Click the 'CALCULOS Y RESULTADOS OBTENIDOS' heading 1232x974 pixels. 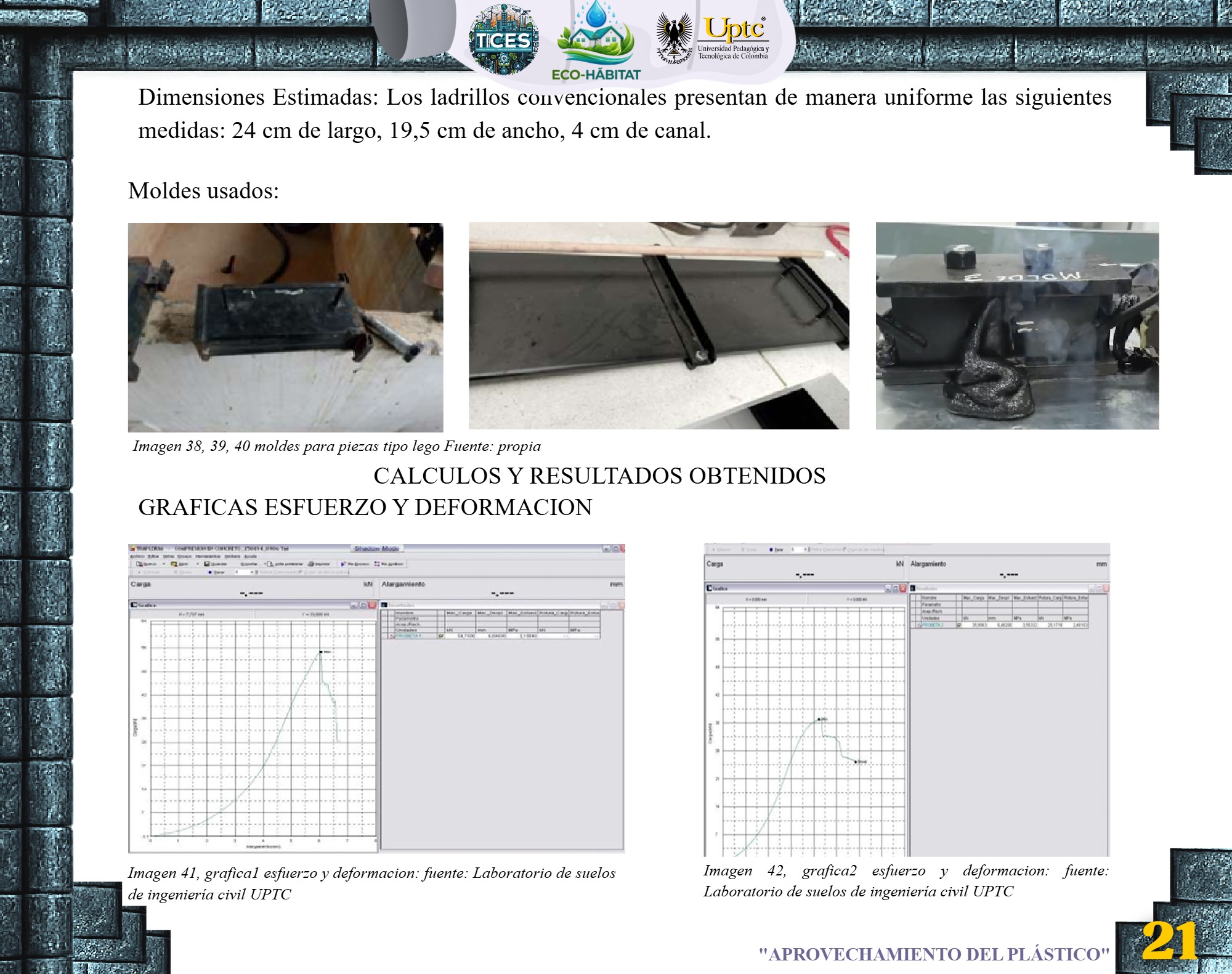coord(599,476)
